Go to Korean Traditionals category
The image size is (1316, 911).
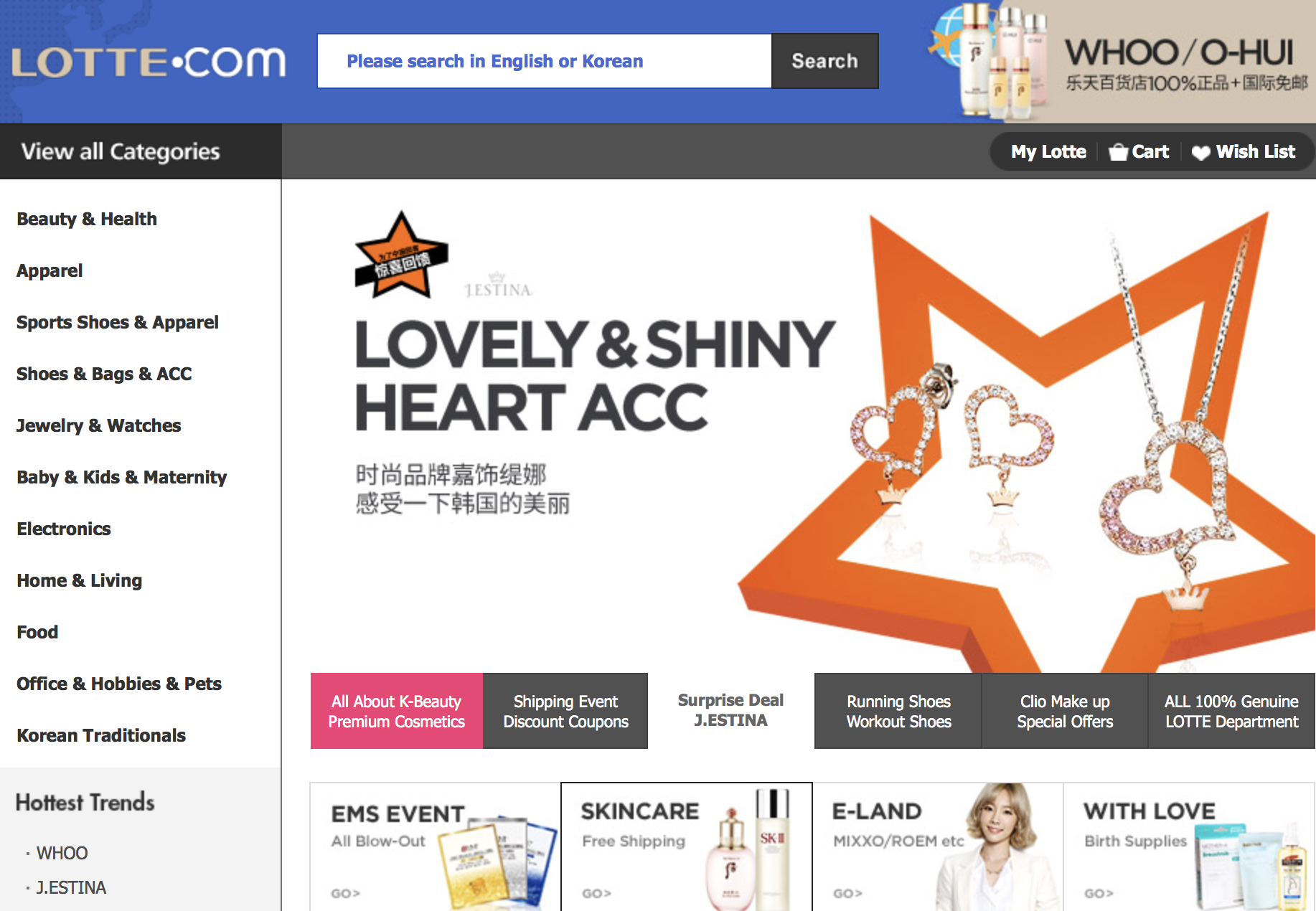pyautogui.click(x=101, y=735)
